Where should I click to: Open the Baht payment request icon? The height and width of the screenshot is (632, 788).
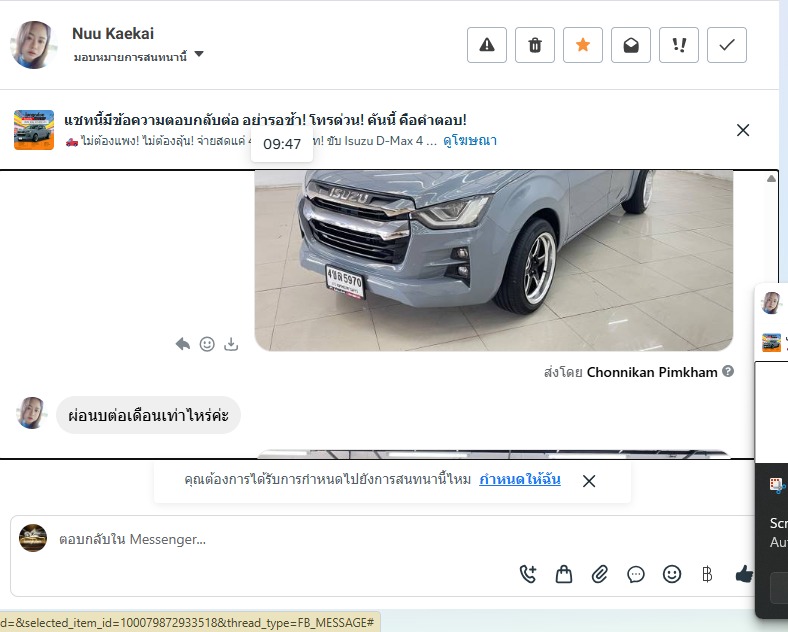[x=707, y=574]
